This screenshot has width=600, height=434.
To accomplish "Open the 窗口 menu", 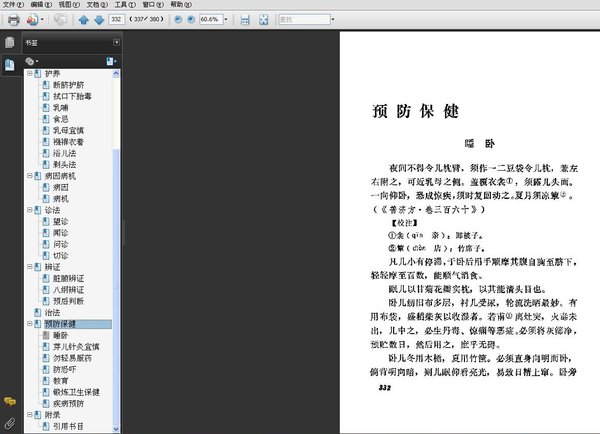I will pos(153,5).
